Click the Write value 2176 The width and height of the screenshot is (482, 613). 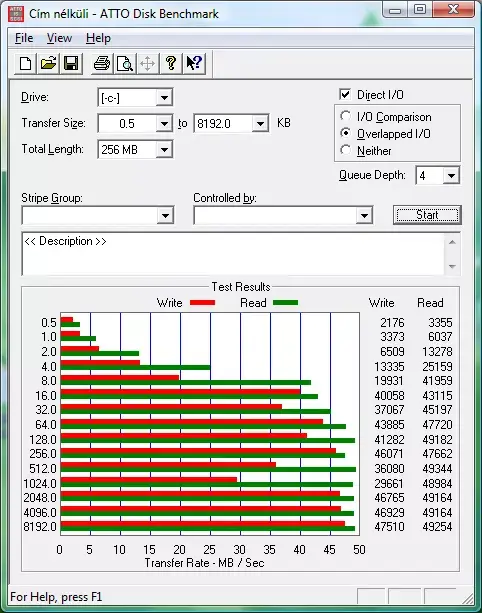(x=392, y=323)
